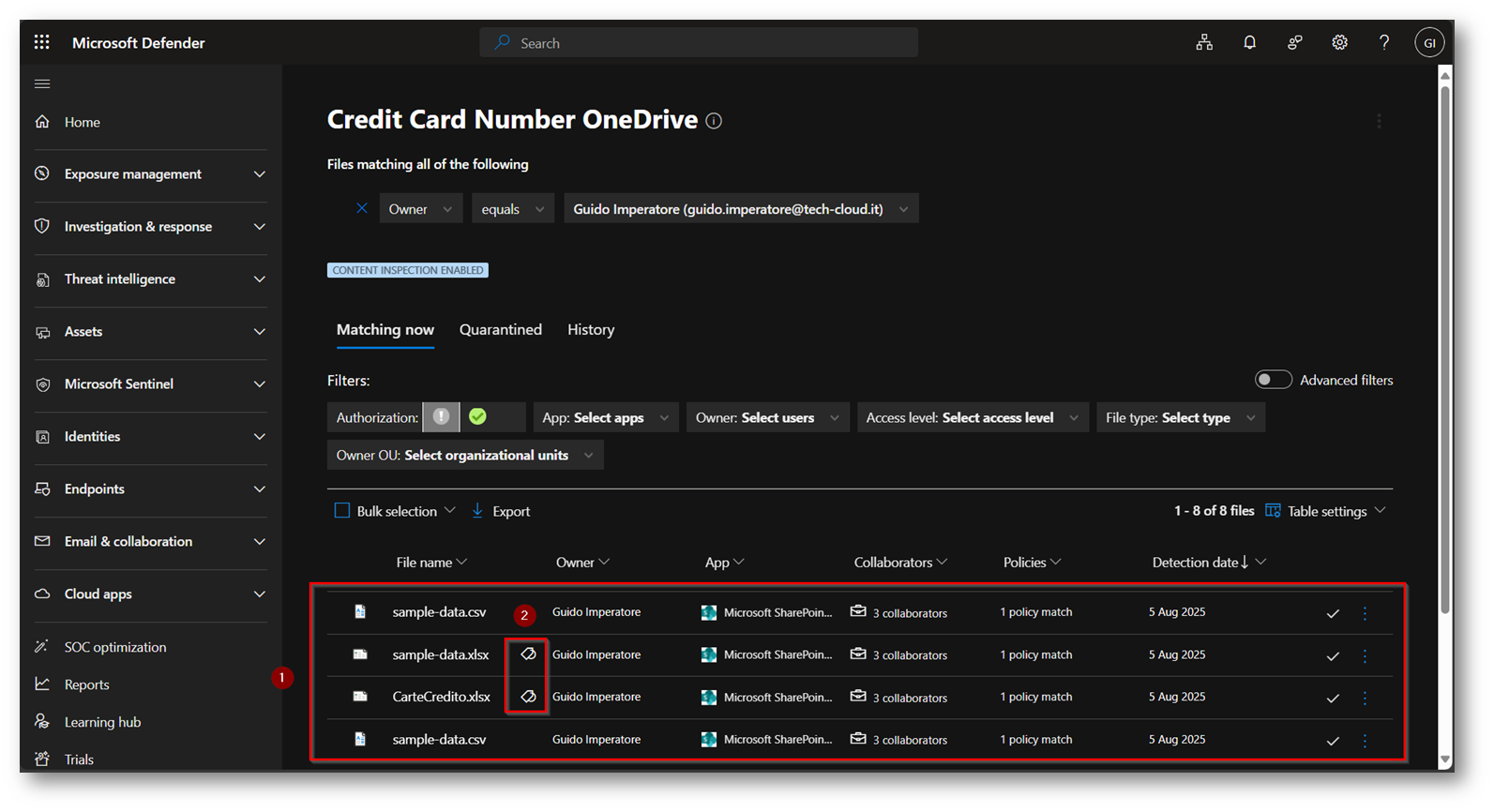This screenshot has width=1494, height=812.
Task: Open the app launcher waffle icon
Action: [x=41, y=42]
